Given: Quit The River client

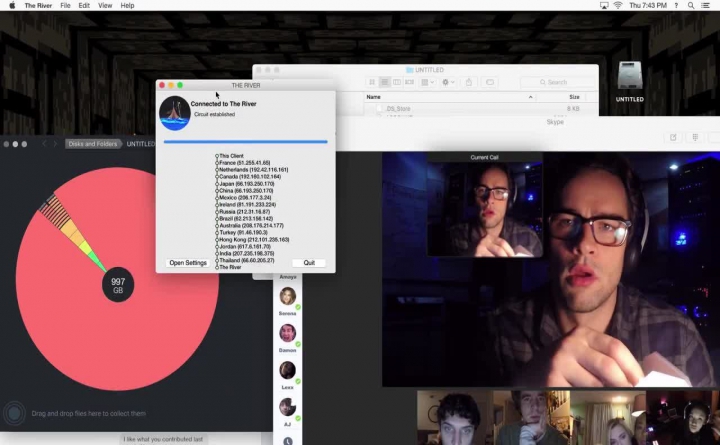Looking at the screenshot, I should (x=309, y=263).
